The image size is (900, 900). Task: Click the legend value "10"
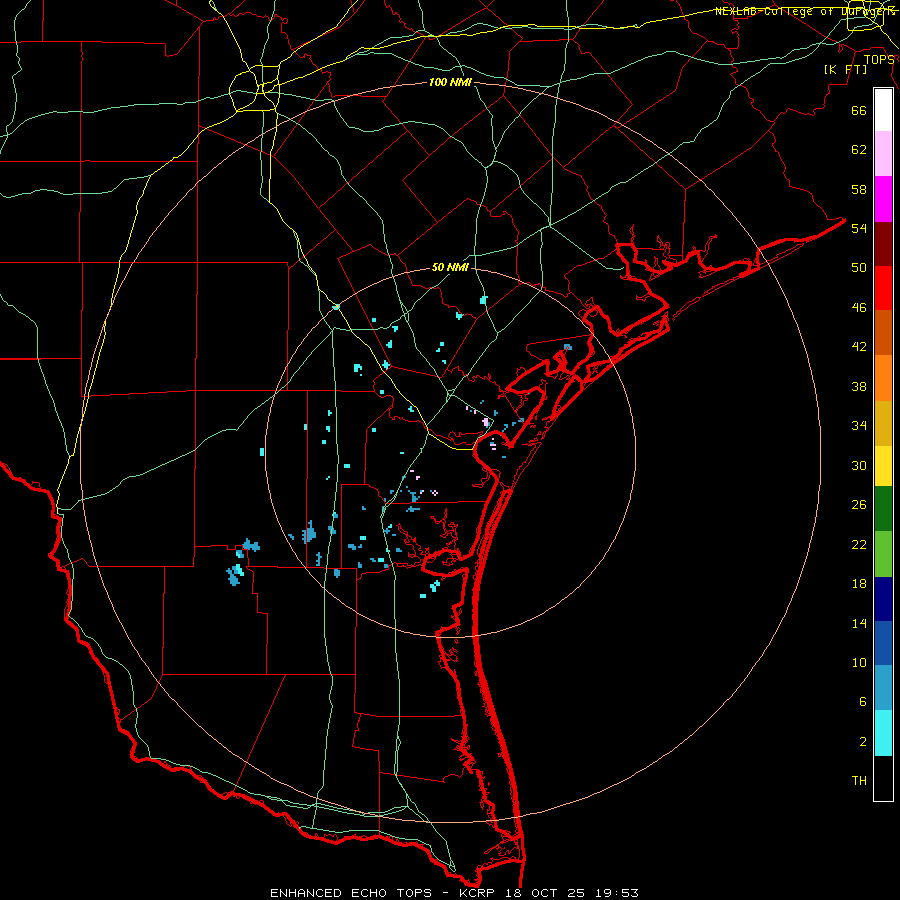859,662
